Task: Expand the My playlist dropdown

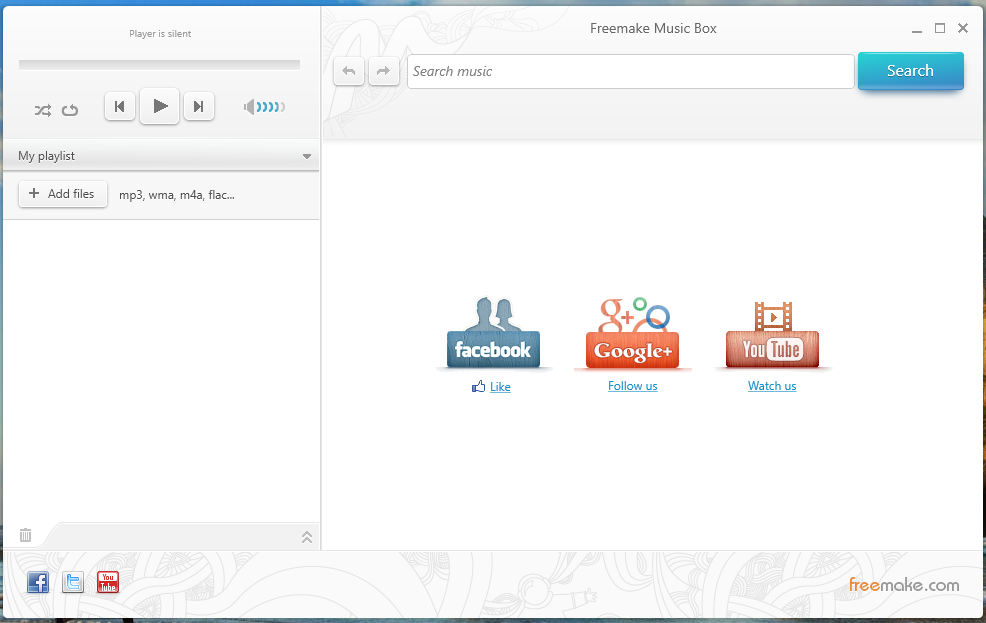Action: (x=307, y=157)
